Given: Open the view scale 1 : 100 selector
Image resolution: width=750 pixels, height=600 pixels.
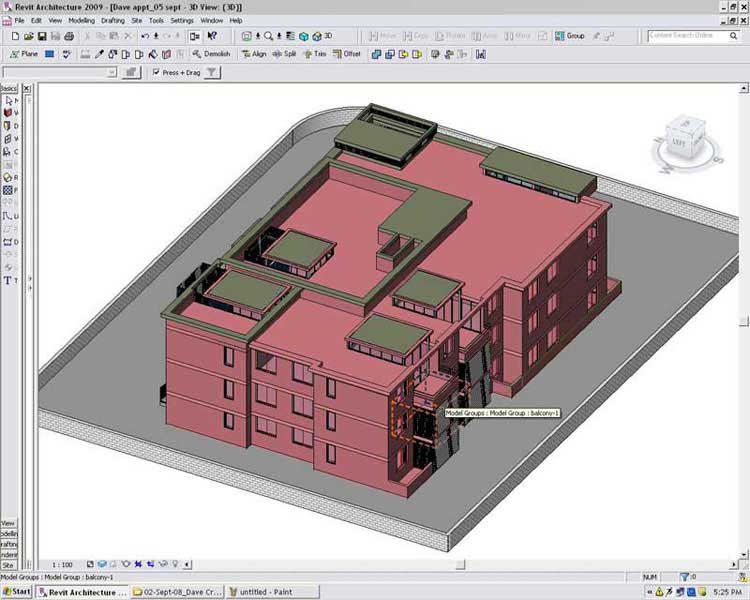Looking at the screenshot, I should pos(62,565).
